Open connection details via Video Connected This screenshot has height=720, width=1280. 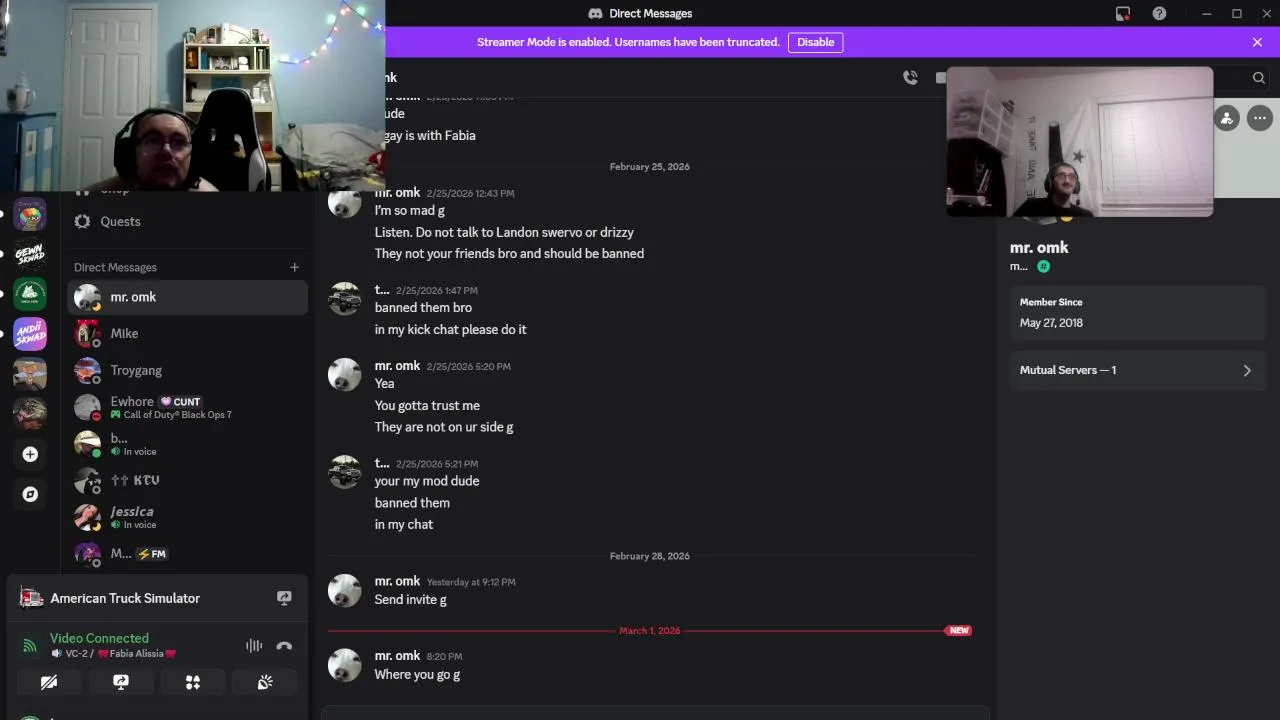click(x=99, y=638)
